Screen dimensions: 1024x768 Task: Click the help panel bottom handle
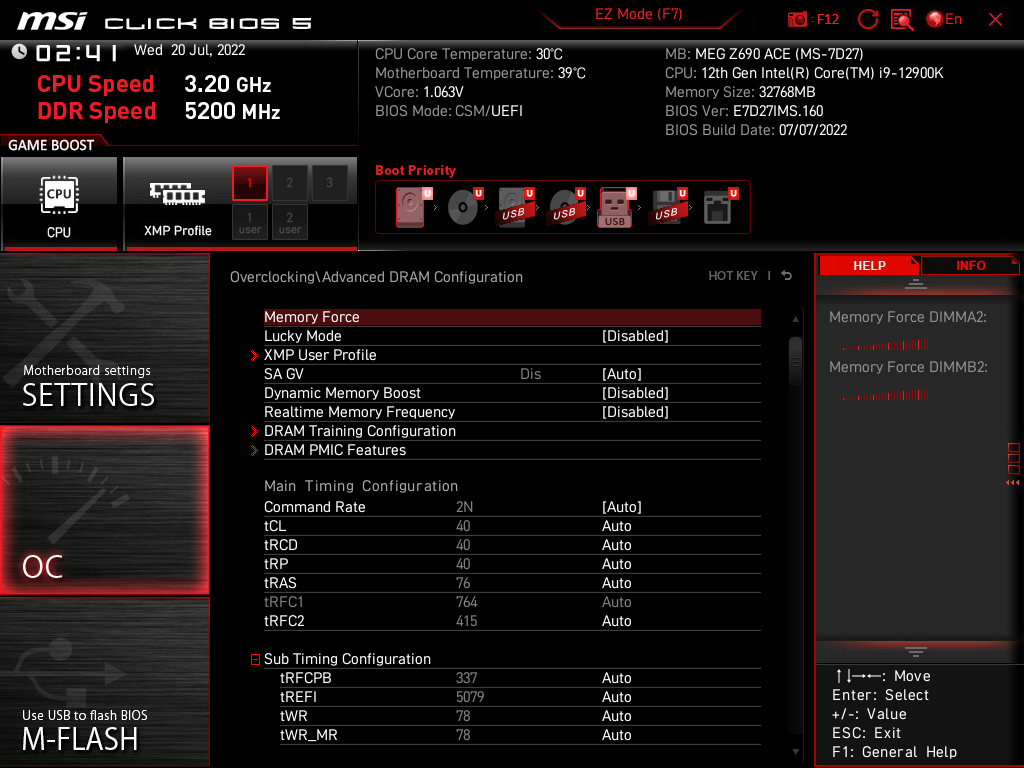pyautogui.click(x=916, y=652)
